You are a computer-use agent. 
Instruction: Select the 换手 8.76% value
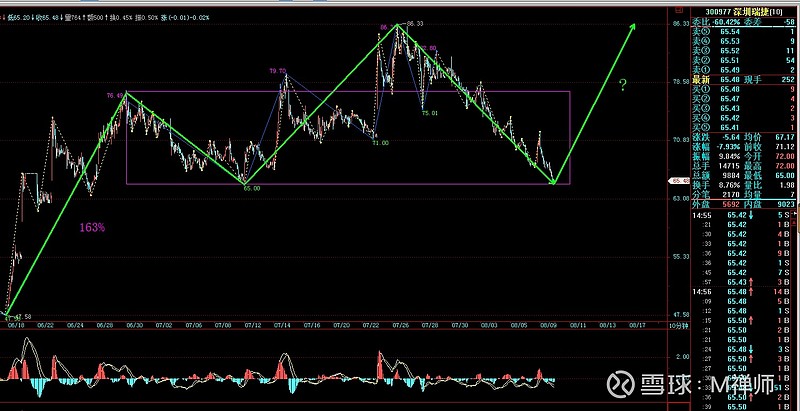[730, 185]
